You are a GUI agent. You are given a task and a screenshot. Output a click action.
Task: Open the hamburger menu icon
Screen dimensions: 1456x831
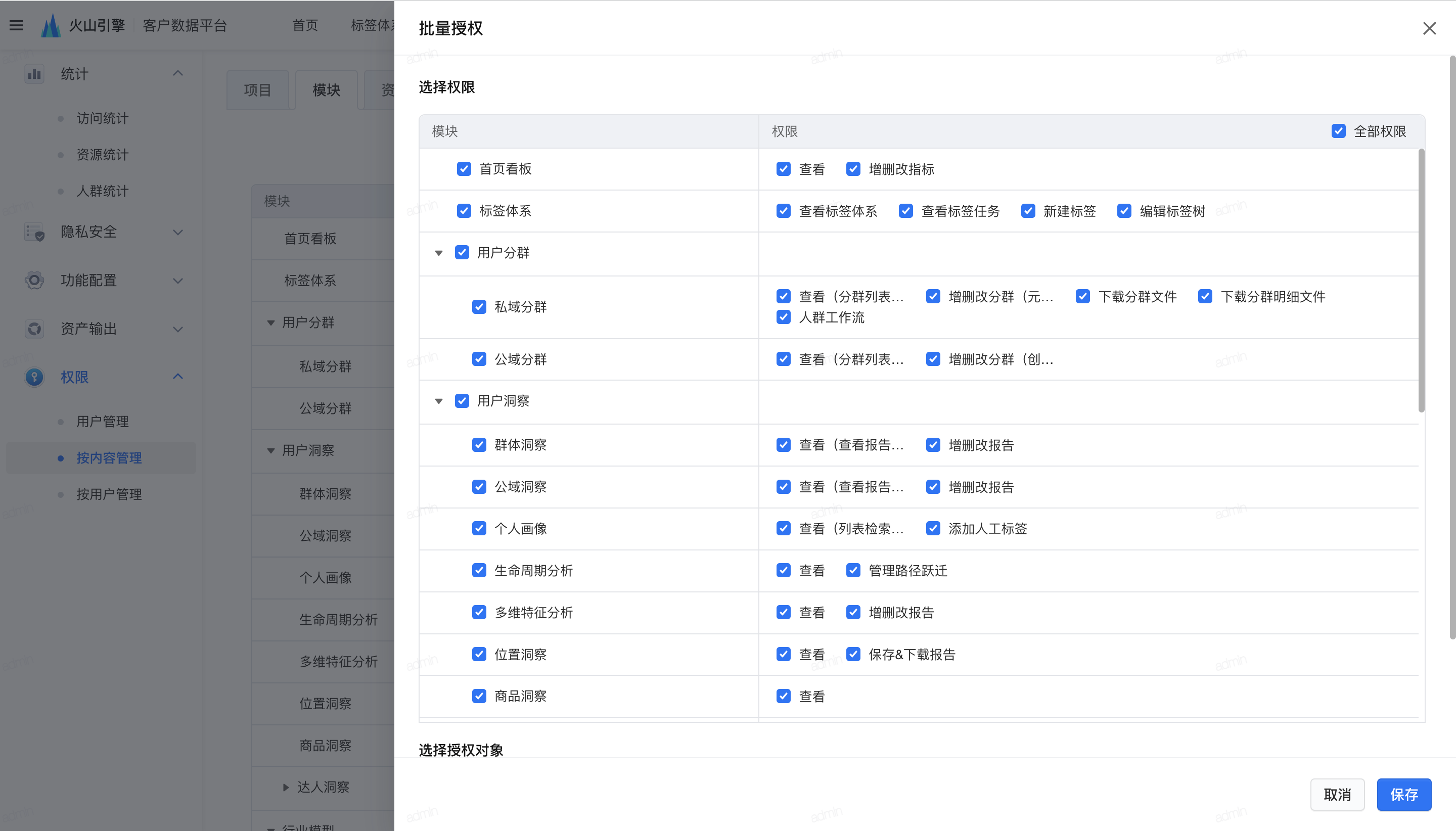click(x=16, y=26)
